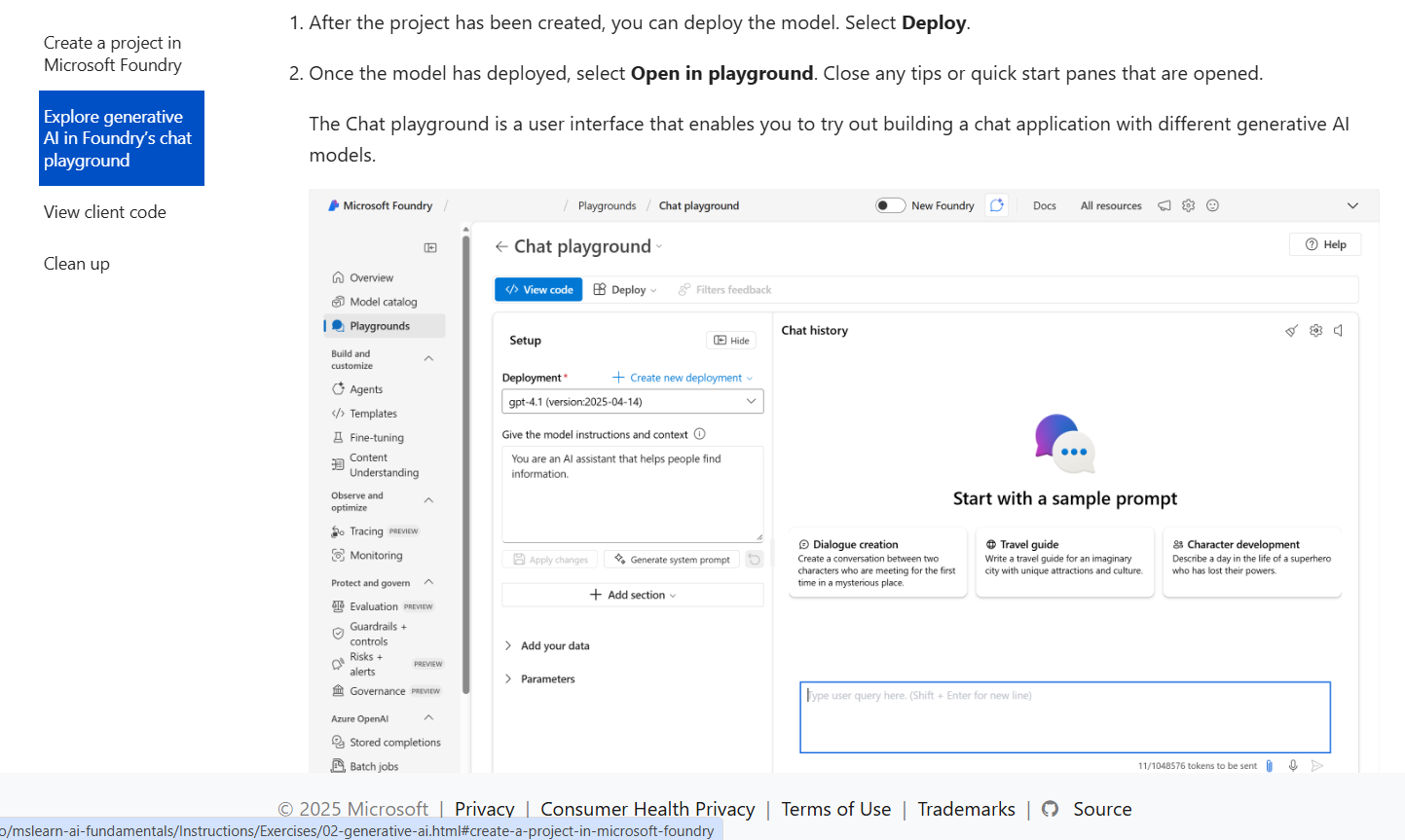Screen dimensions: 1405x840
Task: Send the message with the arrow icon
Action: (1317, 766)
